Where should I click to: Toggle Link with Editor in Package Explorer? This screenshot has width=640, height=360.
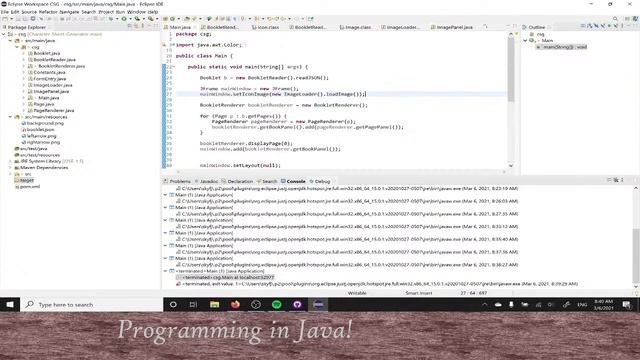pos(136,26)
